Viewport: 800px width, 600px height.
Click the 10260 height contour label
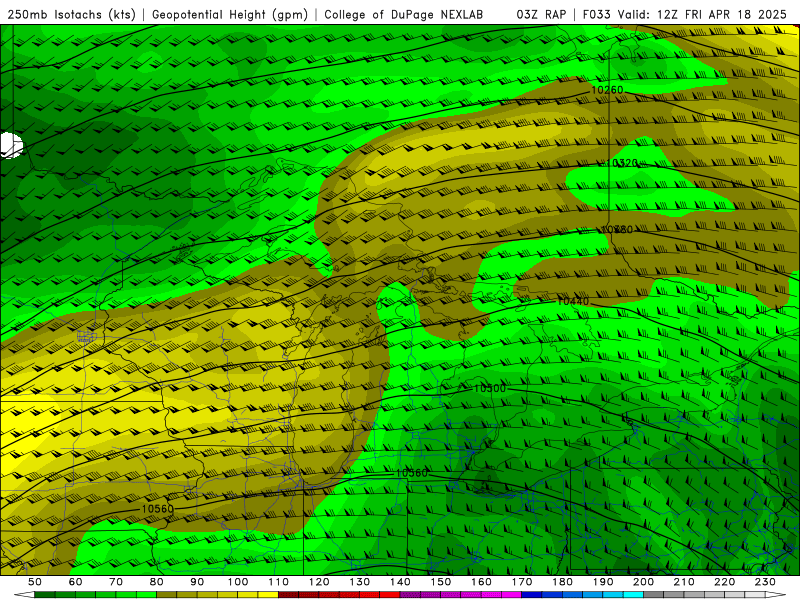tap(607, 90)
